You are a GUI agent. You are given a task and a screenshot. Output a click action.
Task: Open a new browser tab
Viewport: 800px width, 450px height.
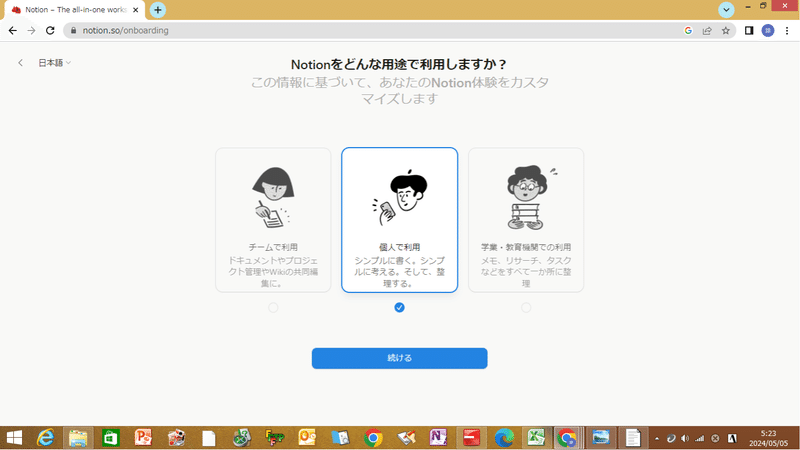pyautogui.click(x=158, y=10)
